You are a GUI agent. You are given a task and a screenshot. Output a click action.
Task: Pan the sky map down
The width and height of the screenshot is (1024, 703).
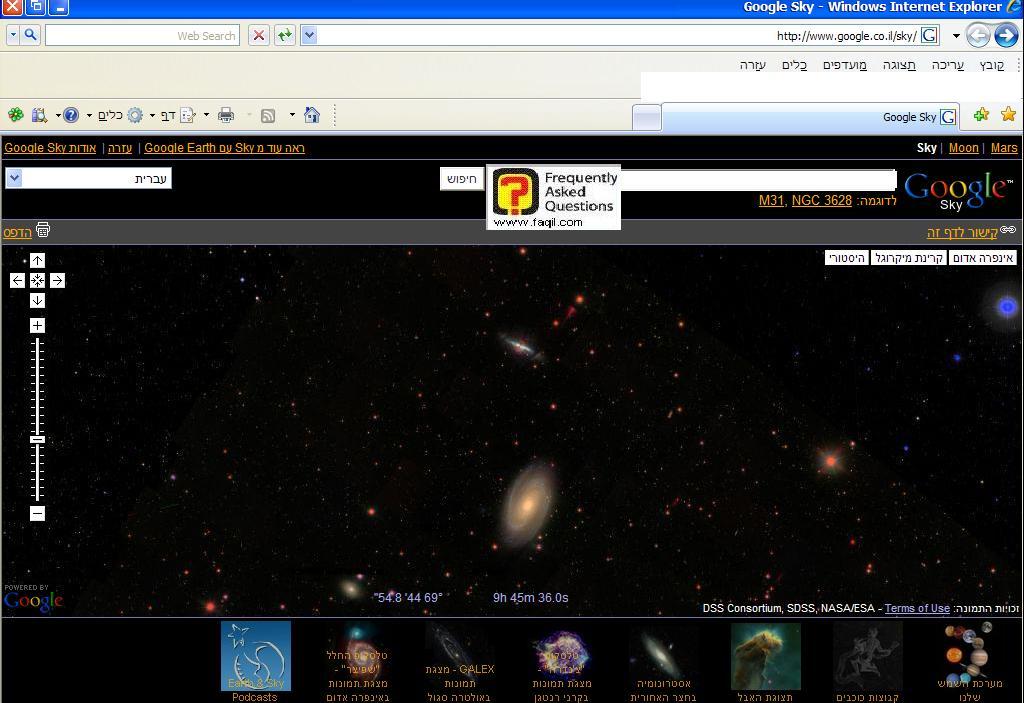coord(37,301)
